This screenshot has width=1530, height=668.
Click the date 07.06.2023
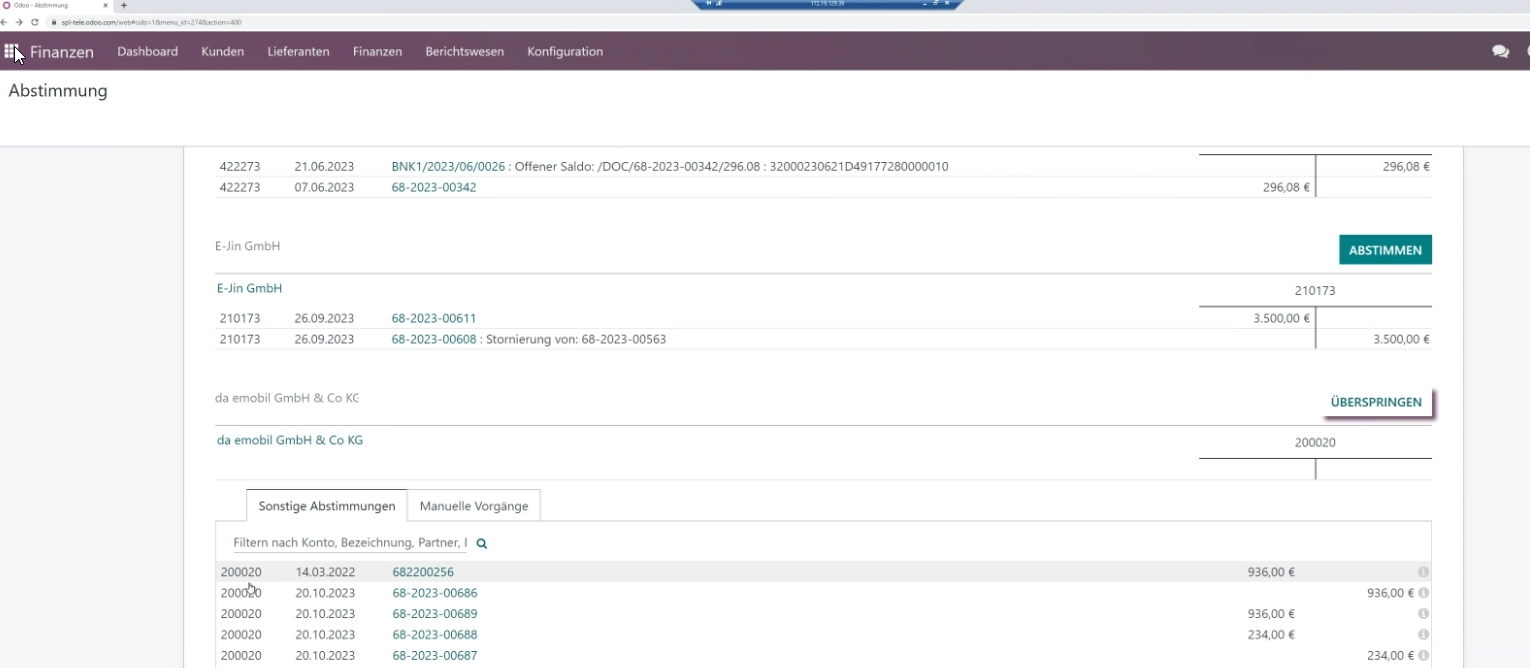click(x=324, y=188)
